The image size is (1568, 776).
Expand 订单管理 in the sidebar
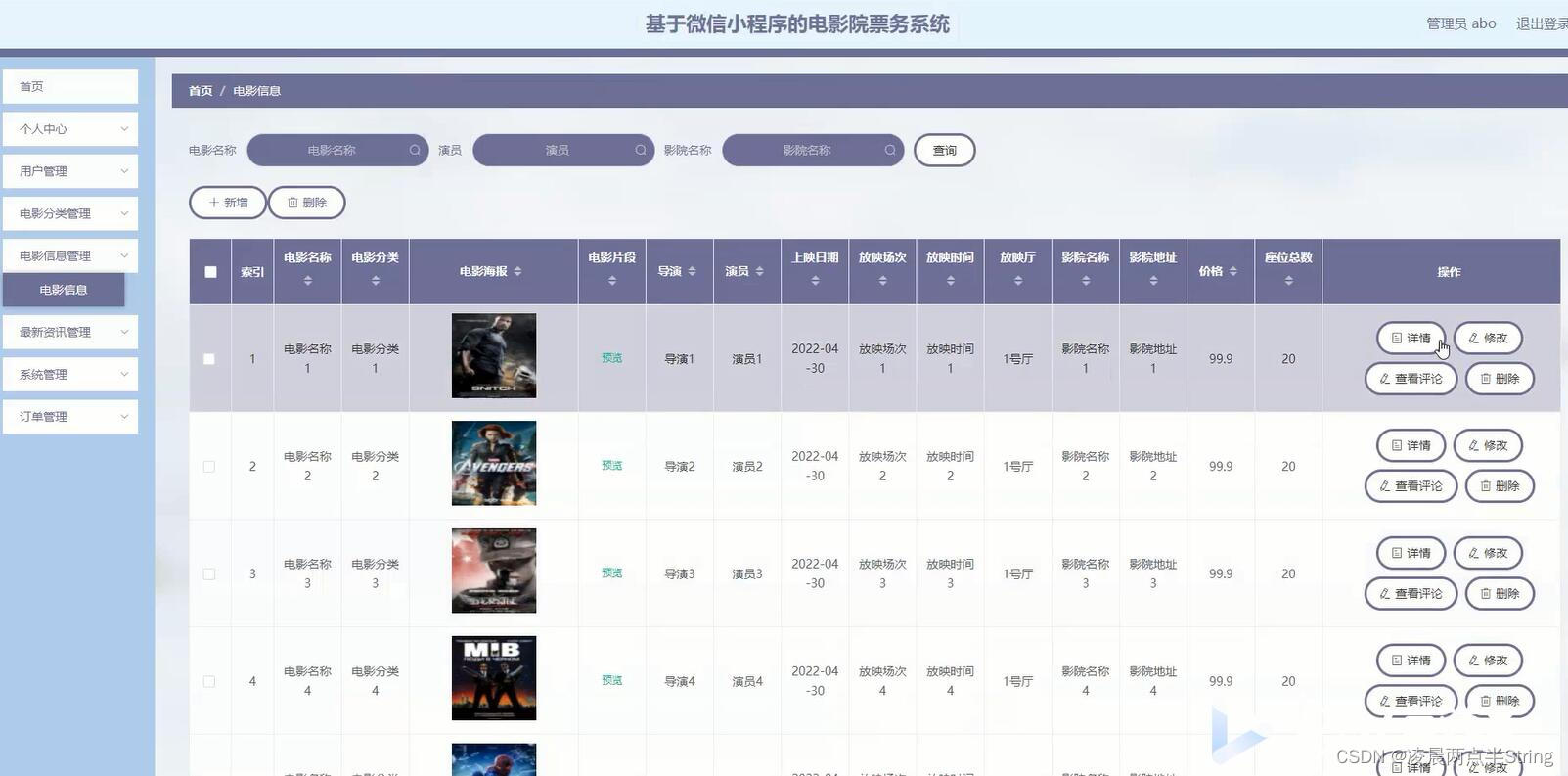[70, 417]
